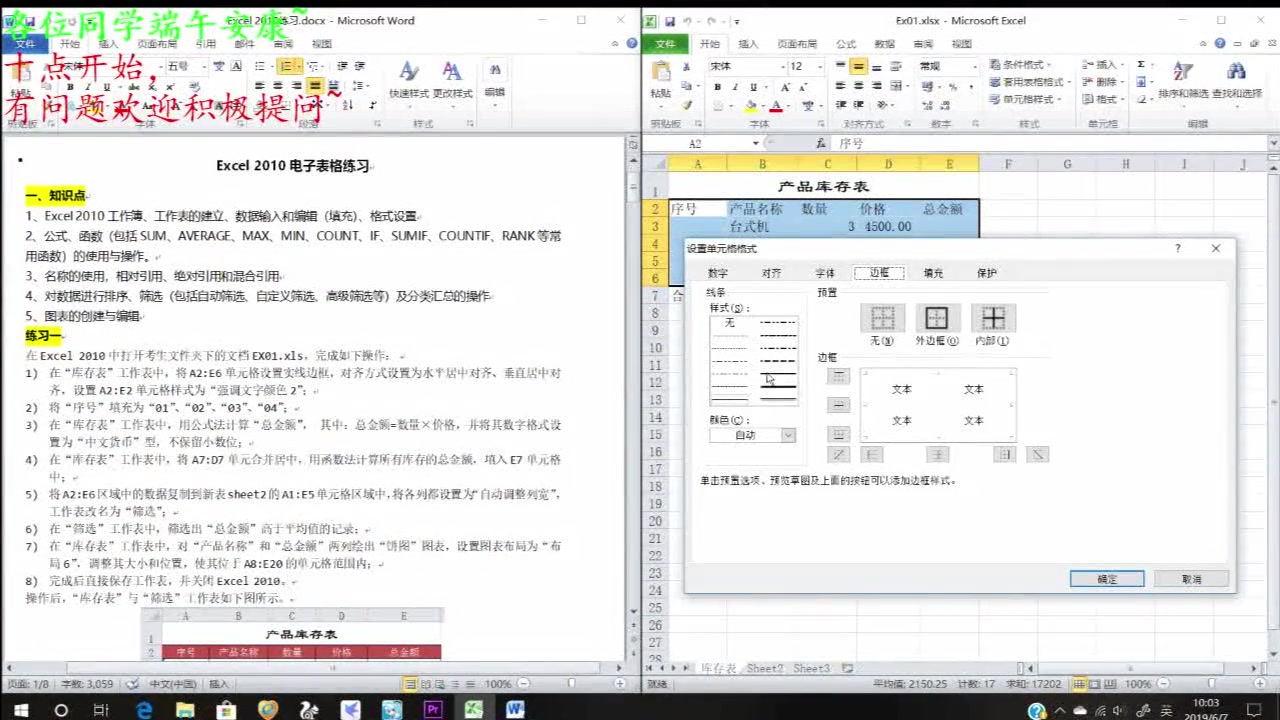This screenshot has height=720, width=1280.
Task: Open 单元格样式 cell styles menu
Action: click(x=1027, y=99)
